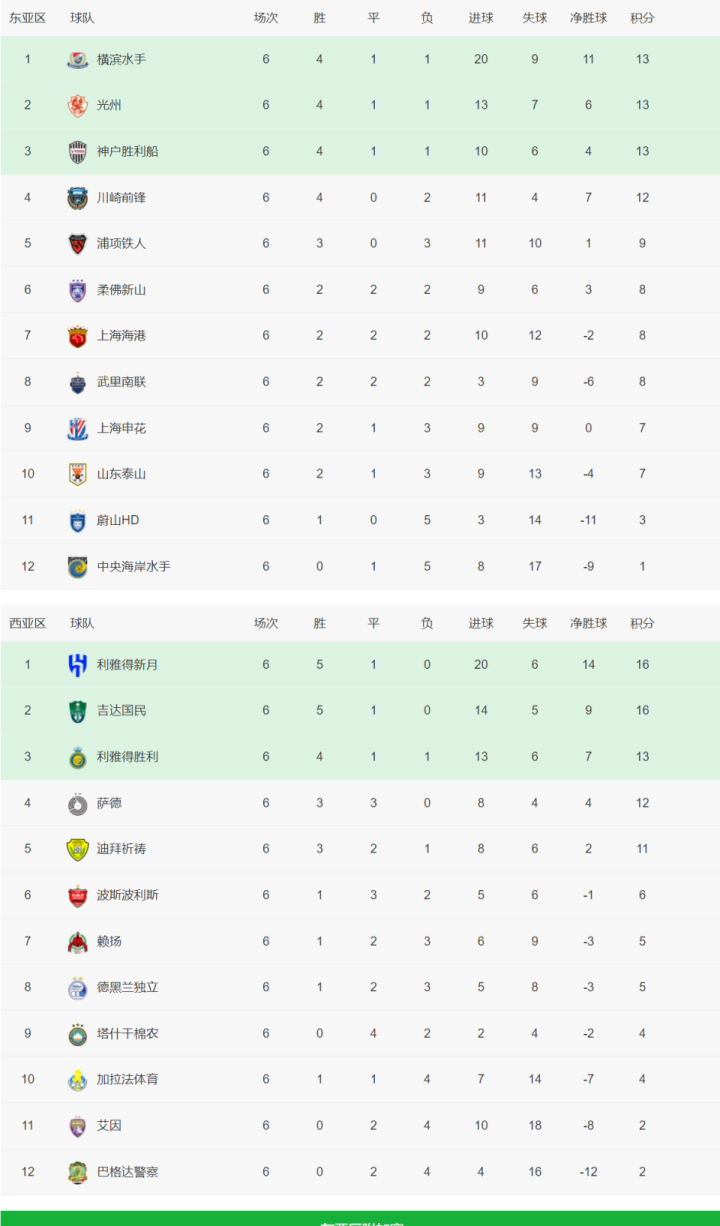Open the 浦项铁人 team name link
Viewport: 720px width, 1226px height.
pyautogui.click(x=121, y=243)
